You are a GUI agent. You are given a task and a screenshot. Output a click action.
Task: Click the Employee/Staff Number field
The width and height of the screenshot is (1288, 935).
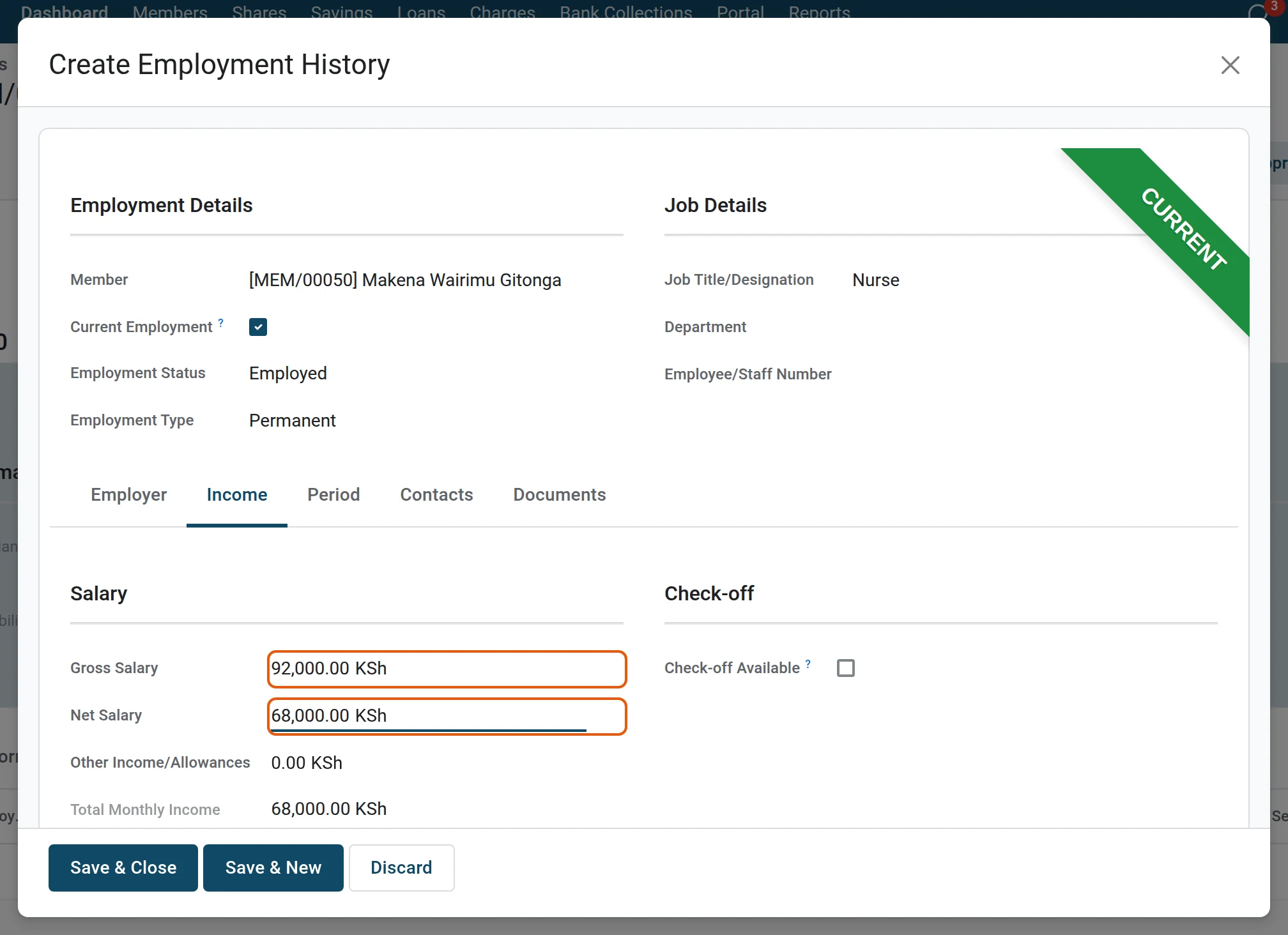tap(1035, 374)
